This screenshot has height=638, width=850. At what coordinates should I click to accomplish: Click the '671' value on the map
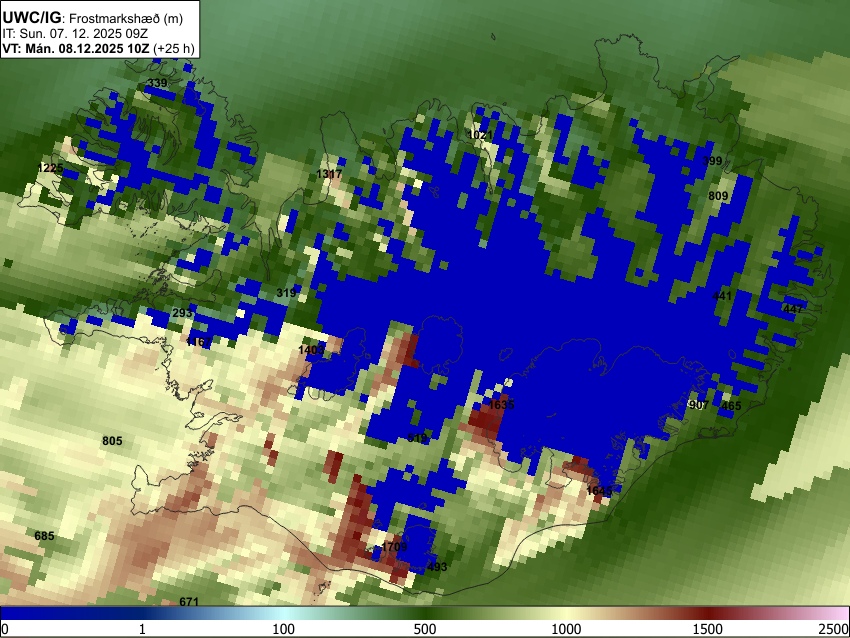[x=189, y=601]
